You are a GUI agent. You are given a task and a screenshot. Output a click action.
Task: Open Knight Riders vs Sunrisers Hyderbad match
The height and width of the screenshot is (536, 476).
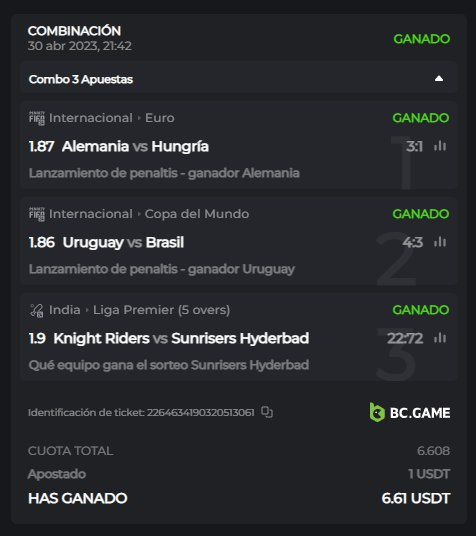point(181,338)
